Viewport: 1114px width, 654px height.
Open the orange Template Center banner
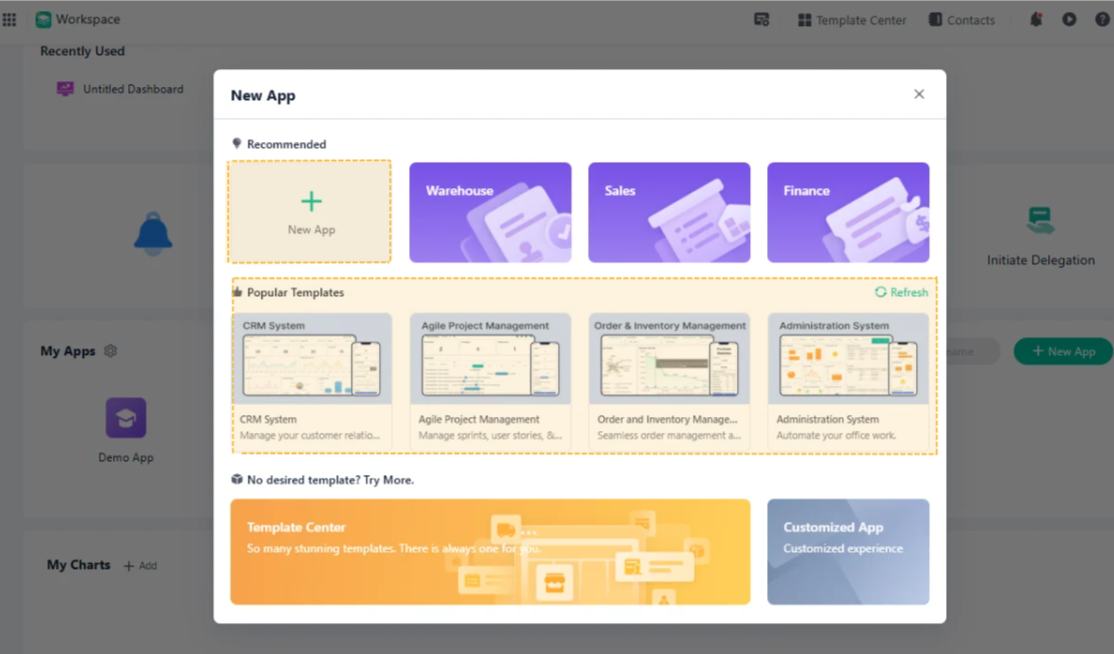pos(490,552)
